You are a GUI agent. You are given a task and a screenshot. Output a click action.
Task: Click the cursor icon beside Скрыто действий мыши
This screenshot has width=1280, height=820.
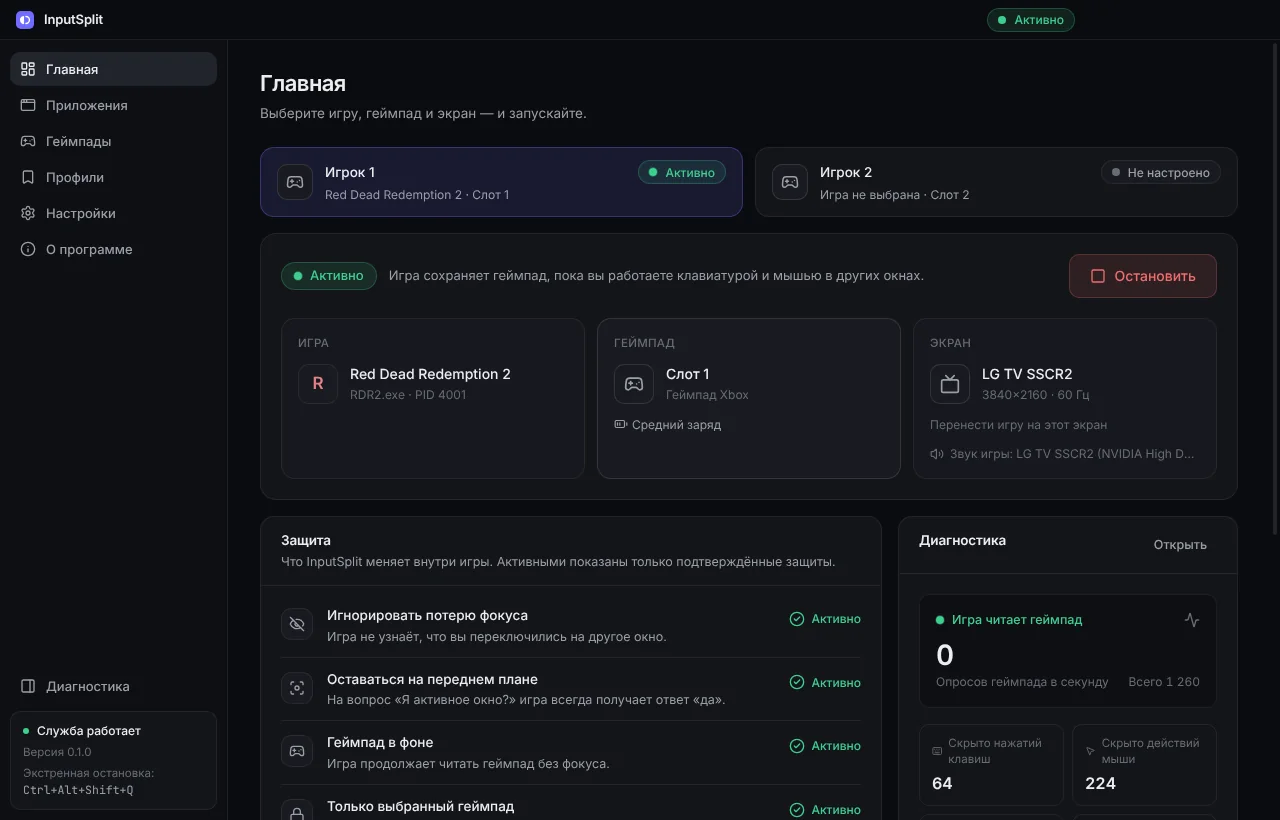coord(1090,751)
